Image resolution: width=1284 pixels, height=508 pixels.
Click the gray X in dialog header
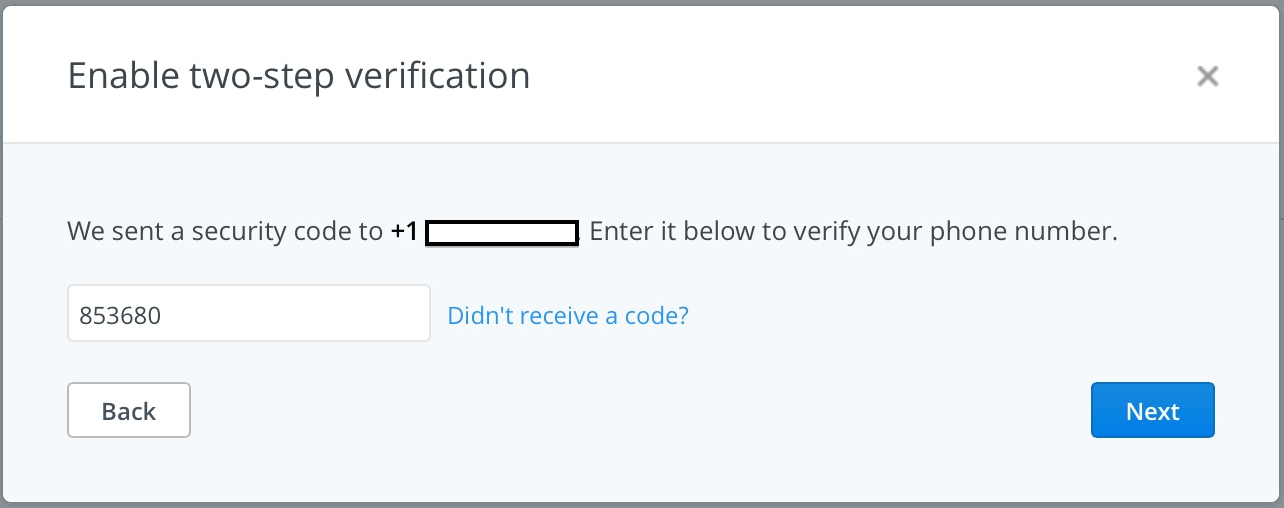(x=1207, y=76)
